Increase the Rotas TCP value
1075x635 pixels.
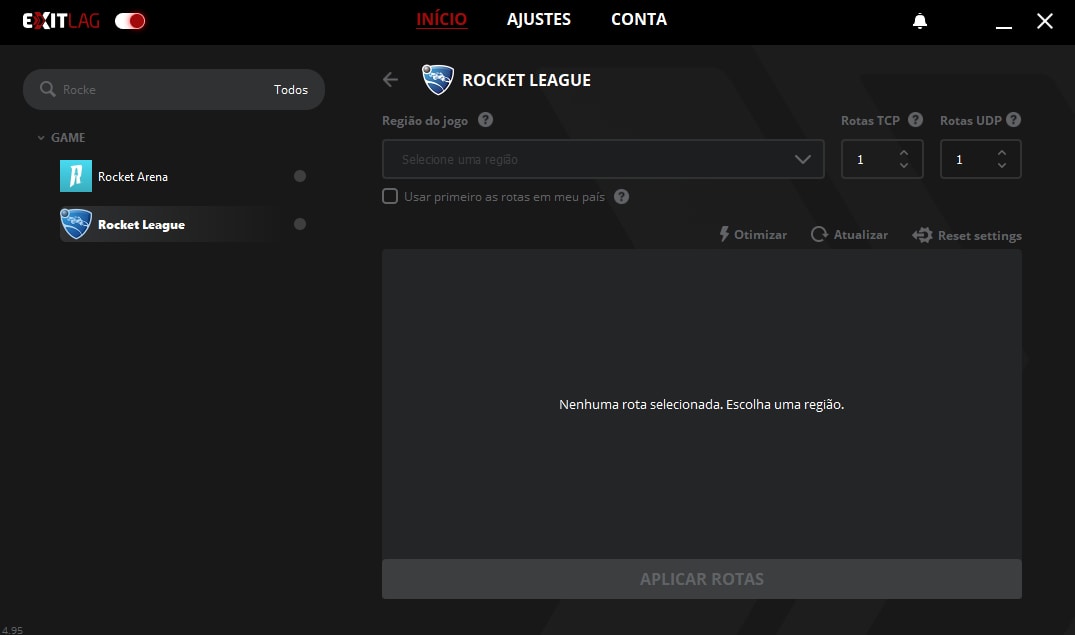[904, 153]
